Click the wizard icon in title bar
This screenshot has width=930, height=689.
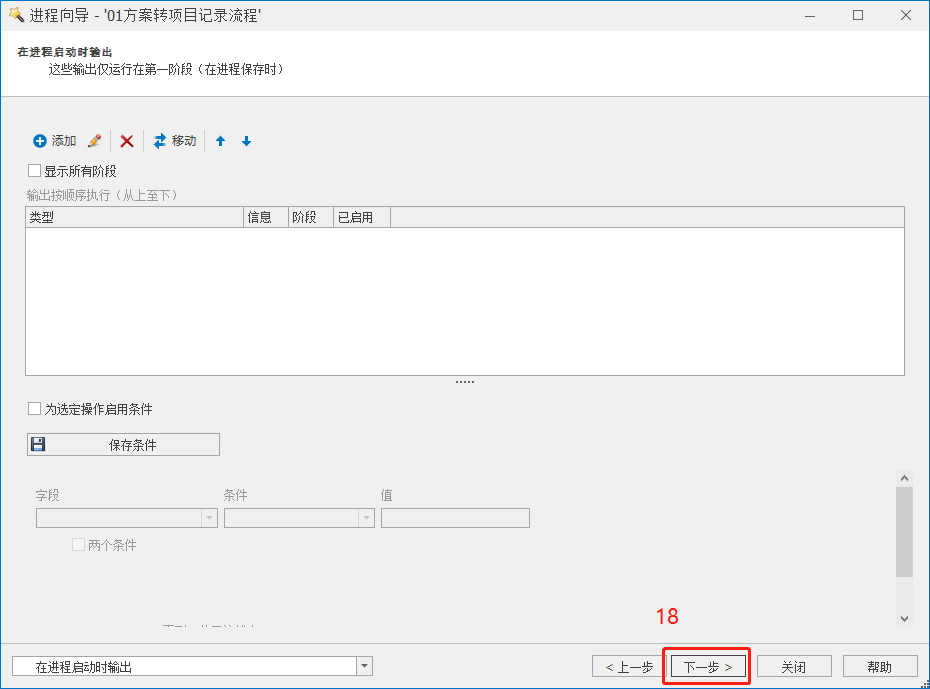point(15,15)
